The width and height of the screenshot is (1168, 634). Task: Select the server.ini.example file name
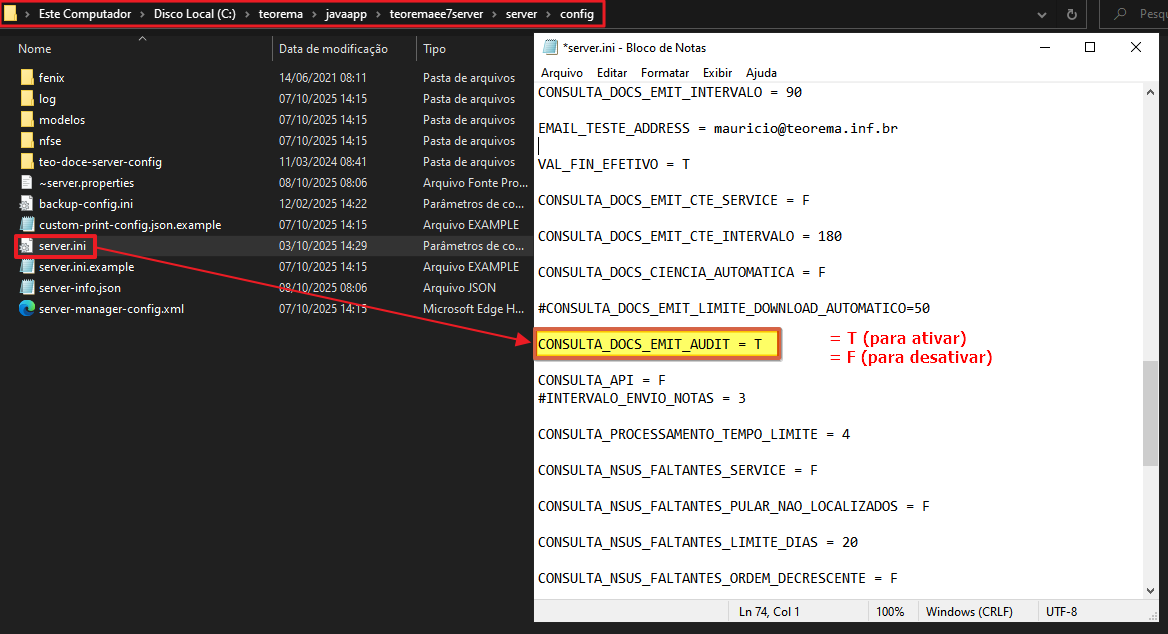86,267
